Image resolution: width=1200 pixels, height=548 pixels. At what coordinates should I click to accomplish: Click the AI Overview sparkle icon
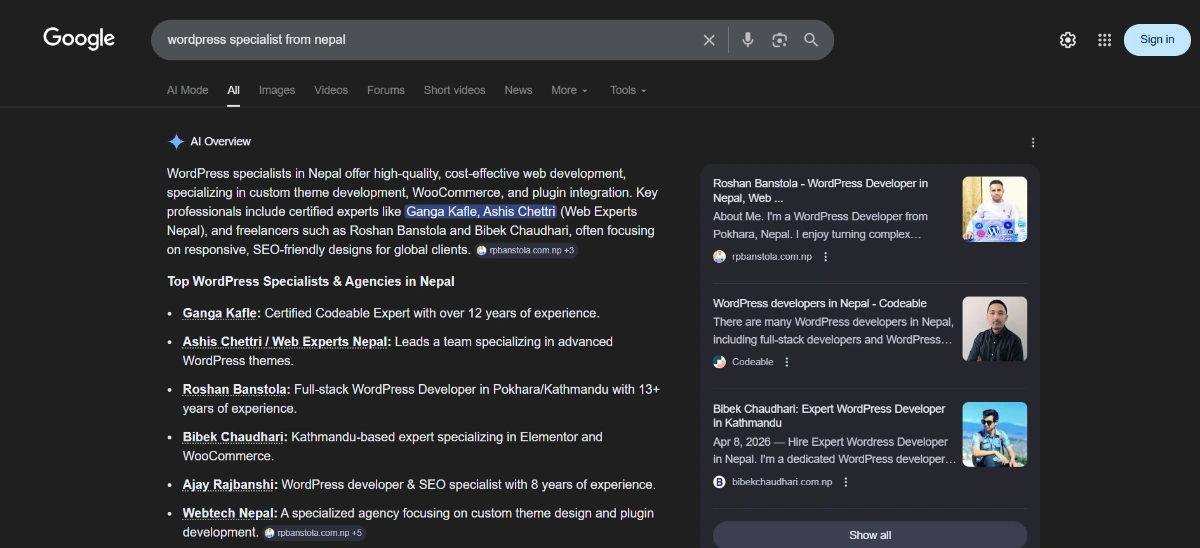[x=176, y=141]
